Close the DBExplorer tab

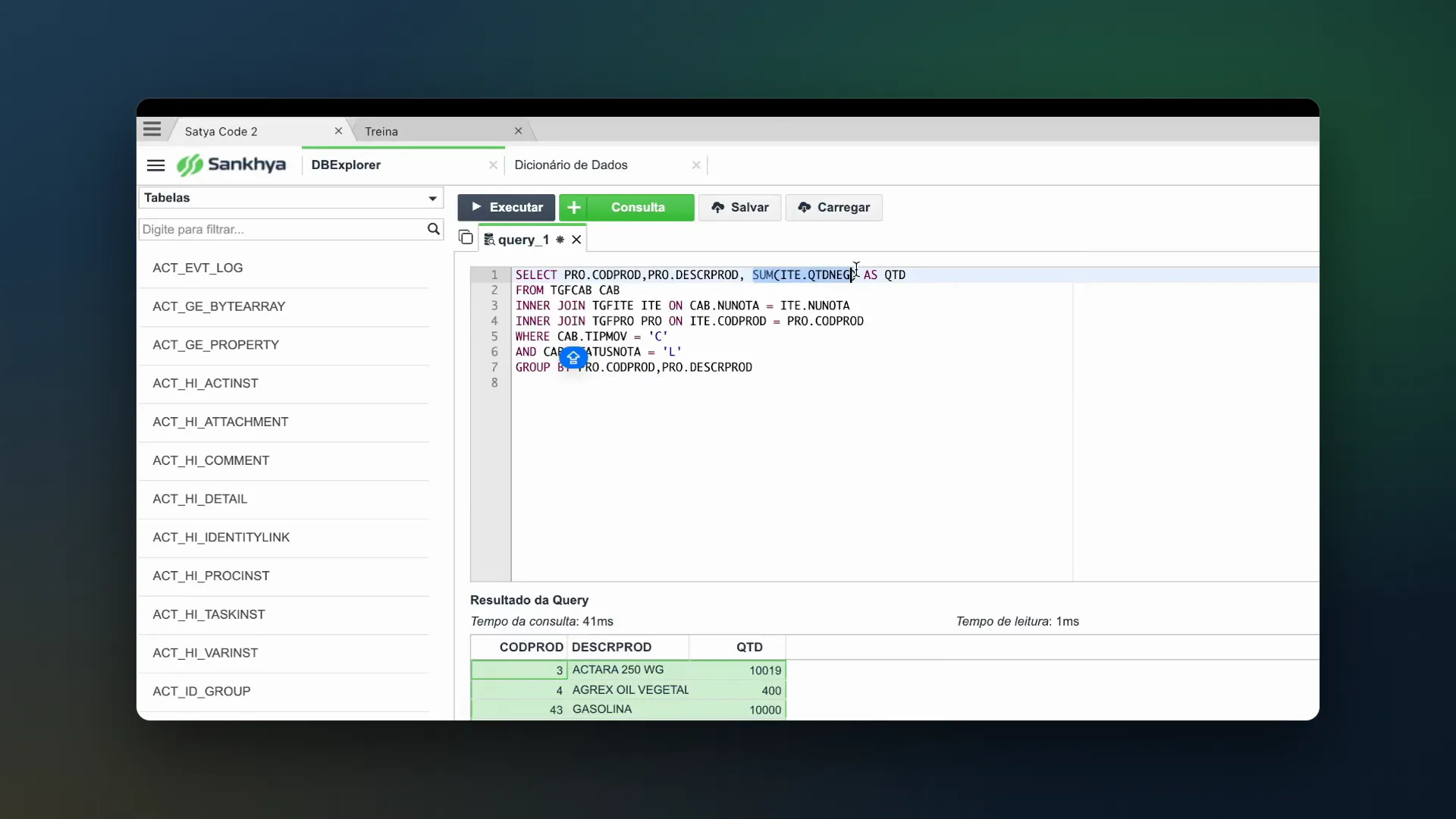pyautogui.click(x=493, y=165)
